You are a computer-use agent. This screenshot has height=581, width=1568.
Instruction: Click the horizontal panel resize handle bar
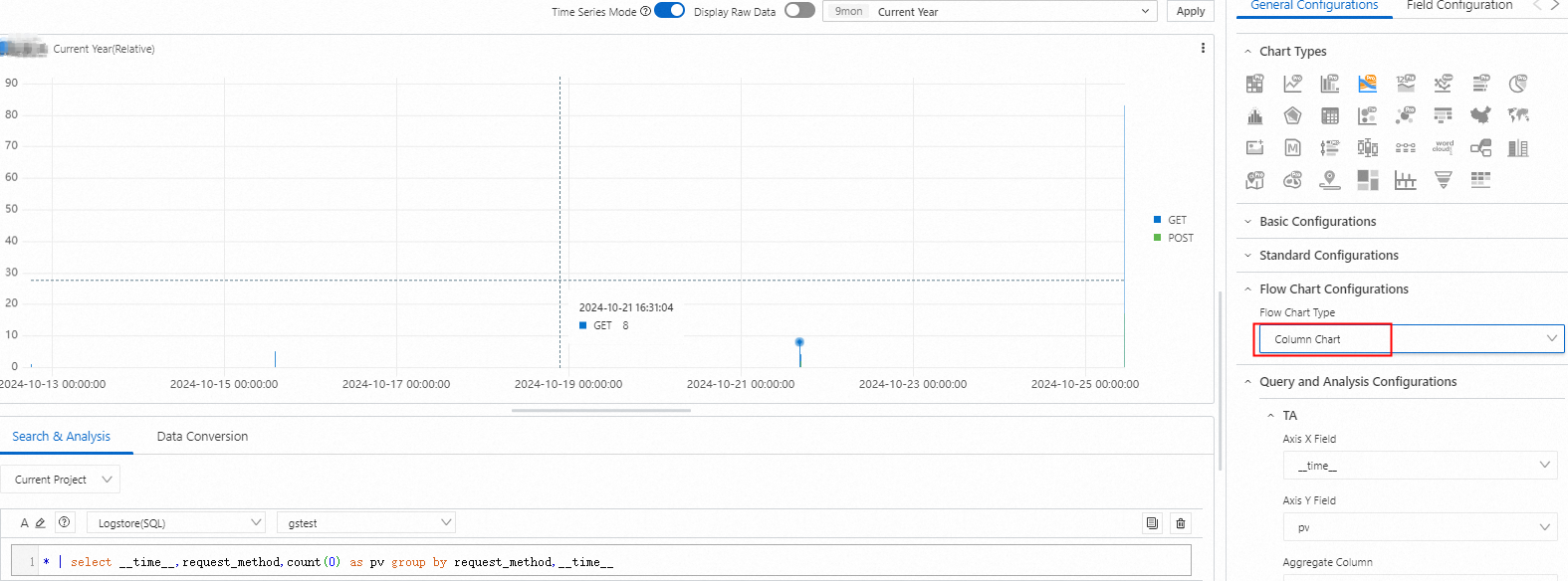pos(601,410)
